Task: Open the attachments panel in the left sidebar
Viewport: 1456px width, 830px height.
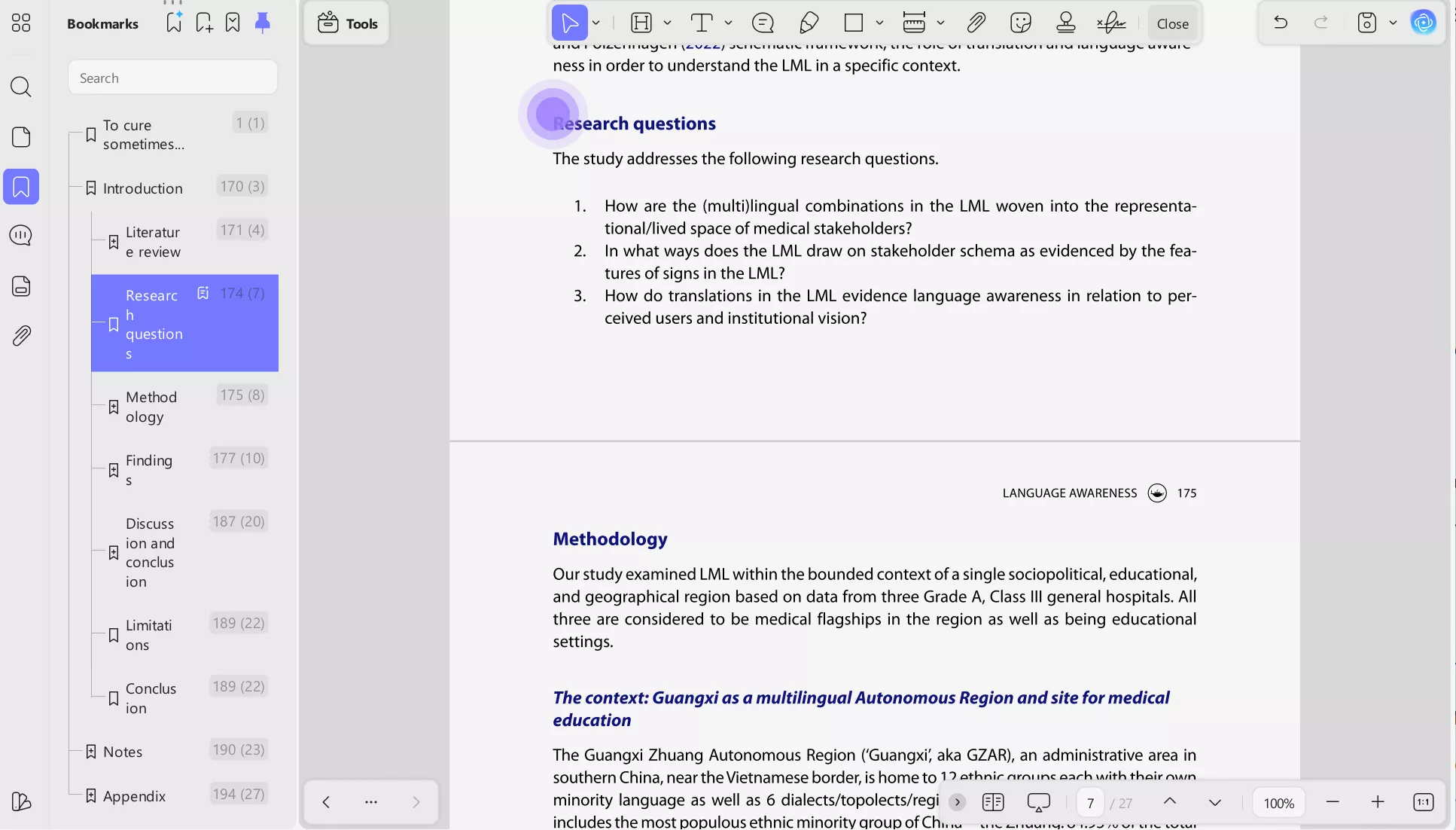Action: coord(21,336)
